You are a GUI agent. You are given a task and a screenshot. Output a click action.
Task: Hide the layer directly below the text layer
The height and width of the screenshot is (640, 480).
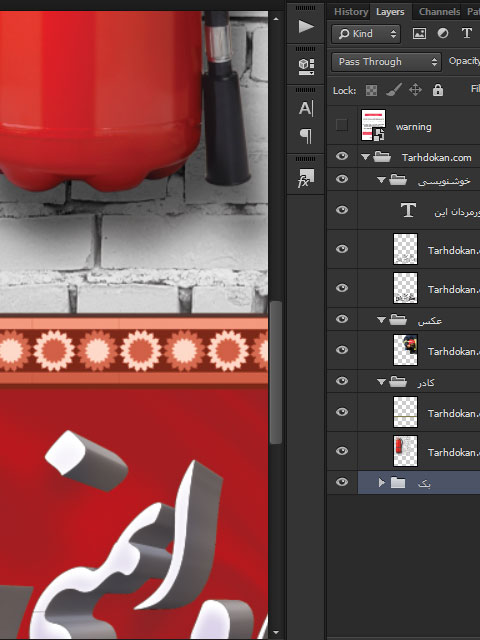[342, 249]
